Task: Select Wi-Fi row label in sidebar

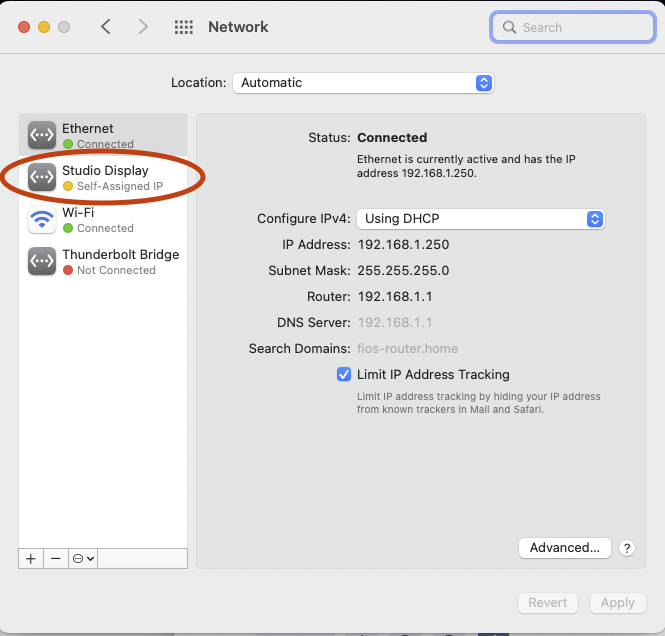Action: (x=78, y=212)
